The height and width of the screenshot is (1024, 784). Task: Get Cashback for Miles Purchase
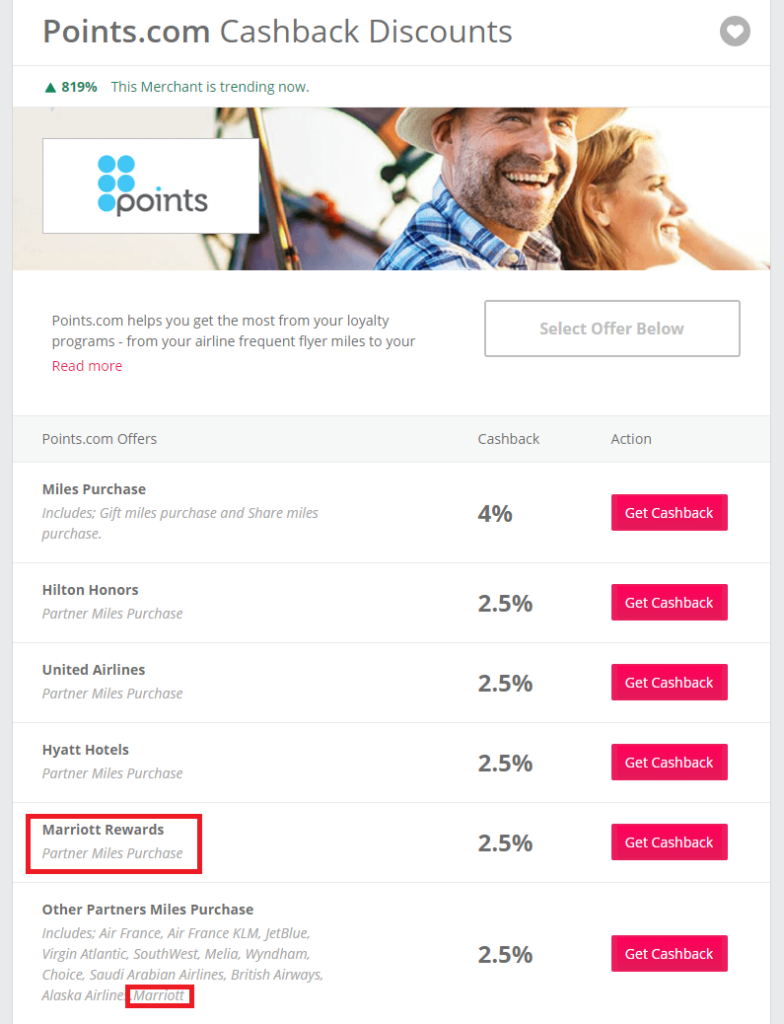[669, 513]
